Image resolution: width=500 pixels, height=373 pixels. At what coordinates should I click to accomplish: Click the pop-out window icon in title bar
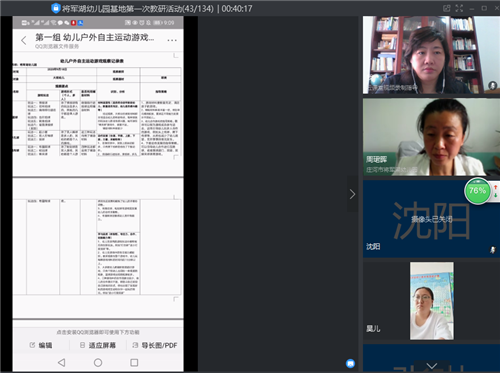click(447, 8)
